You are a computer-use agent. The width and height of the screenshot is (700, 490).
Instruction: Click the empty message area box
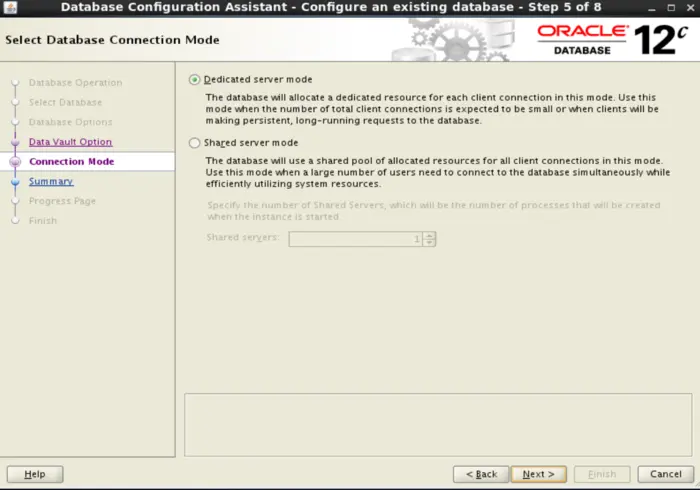click(x=438, y=425)
